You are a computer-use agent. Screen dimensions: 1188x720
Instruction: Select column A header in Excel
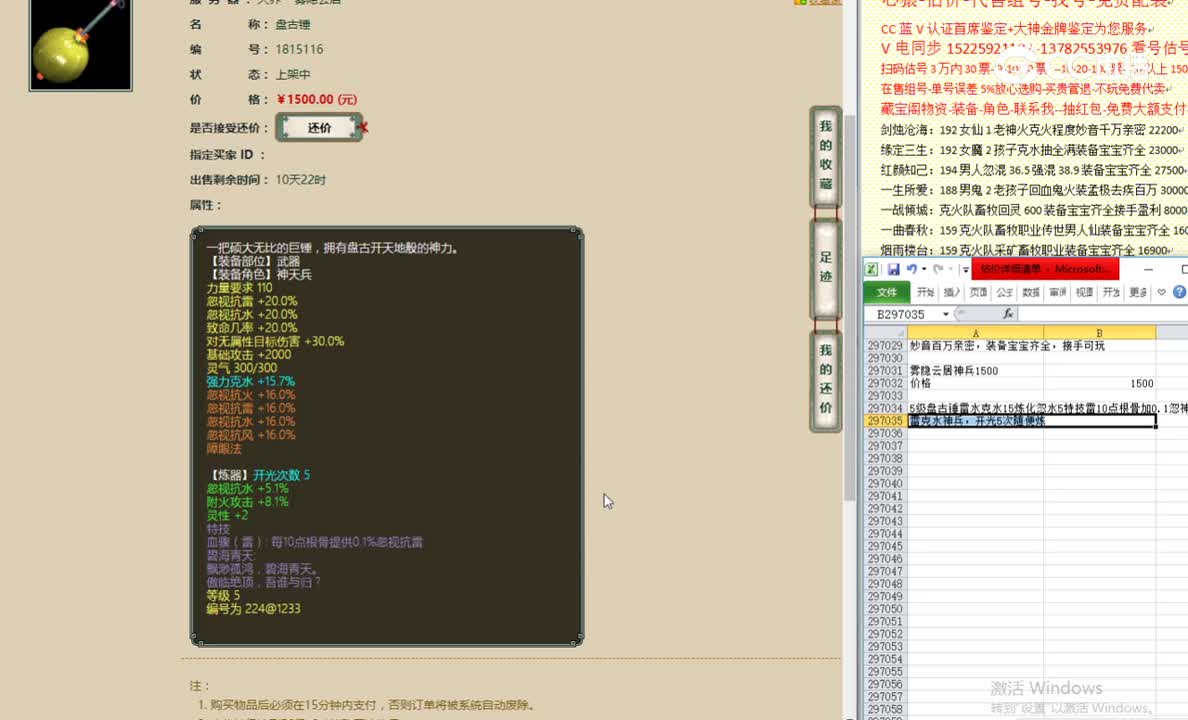tap(975, 333)
